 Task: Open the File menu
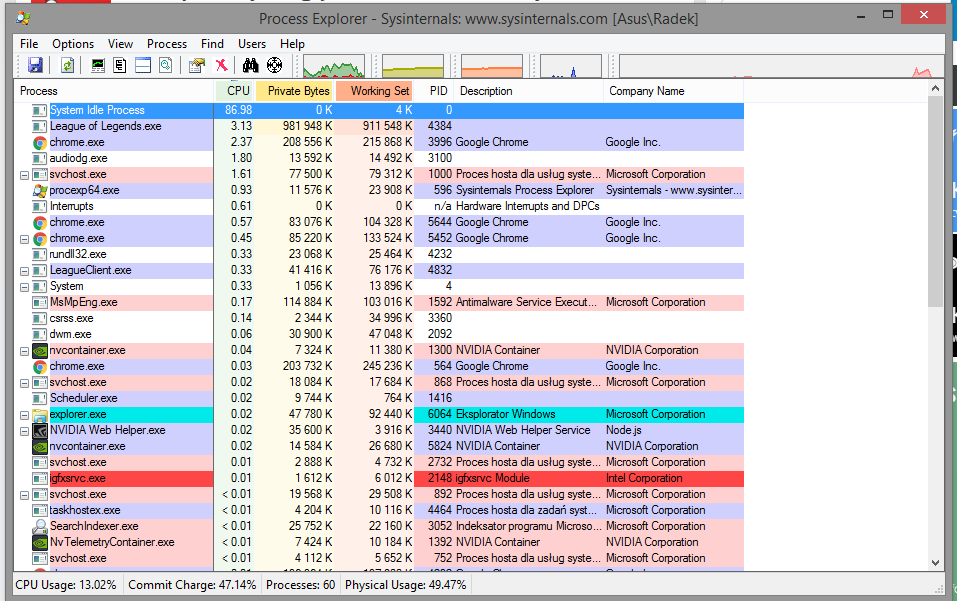click(x=29, y=44)
